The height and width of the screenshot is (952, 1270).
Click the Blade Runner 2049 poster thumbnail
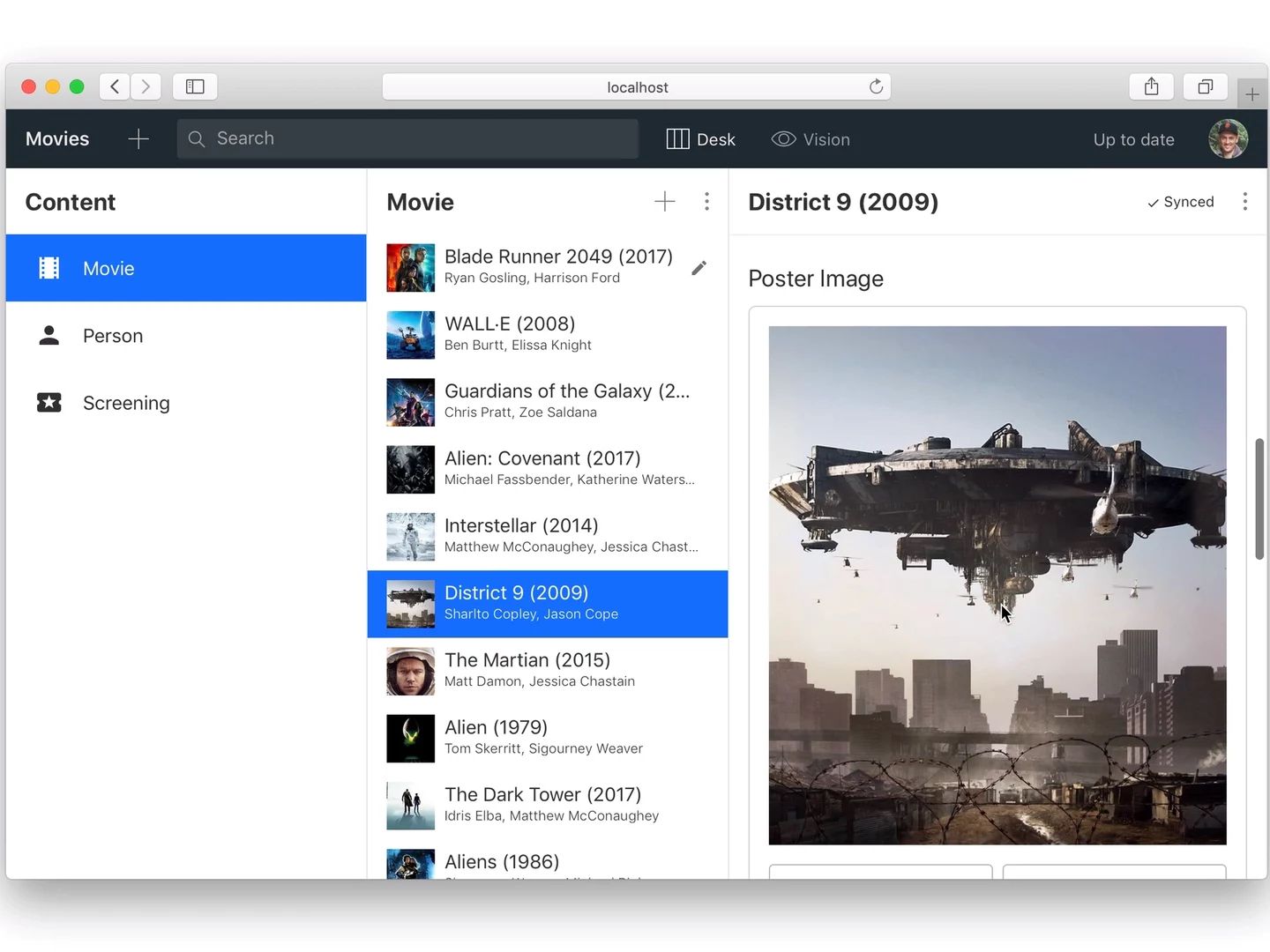[x=411, y=268]
